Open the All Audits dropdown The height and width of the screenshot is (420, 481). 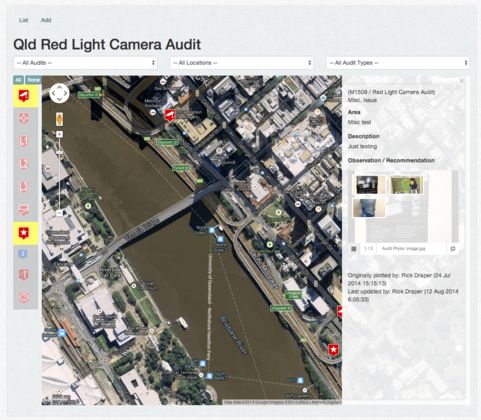(85, 63)
